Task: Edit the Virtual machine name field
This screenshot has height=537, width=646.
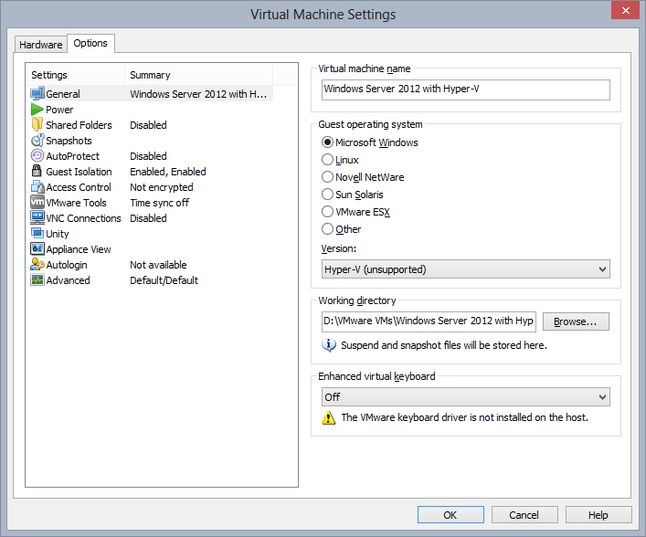Action: coord(466,89)
